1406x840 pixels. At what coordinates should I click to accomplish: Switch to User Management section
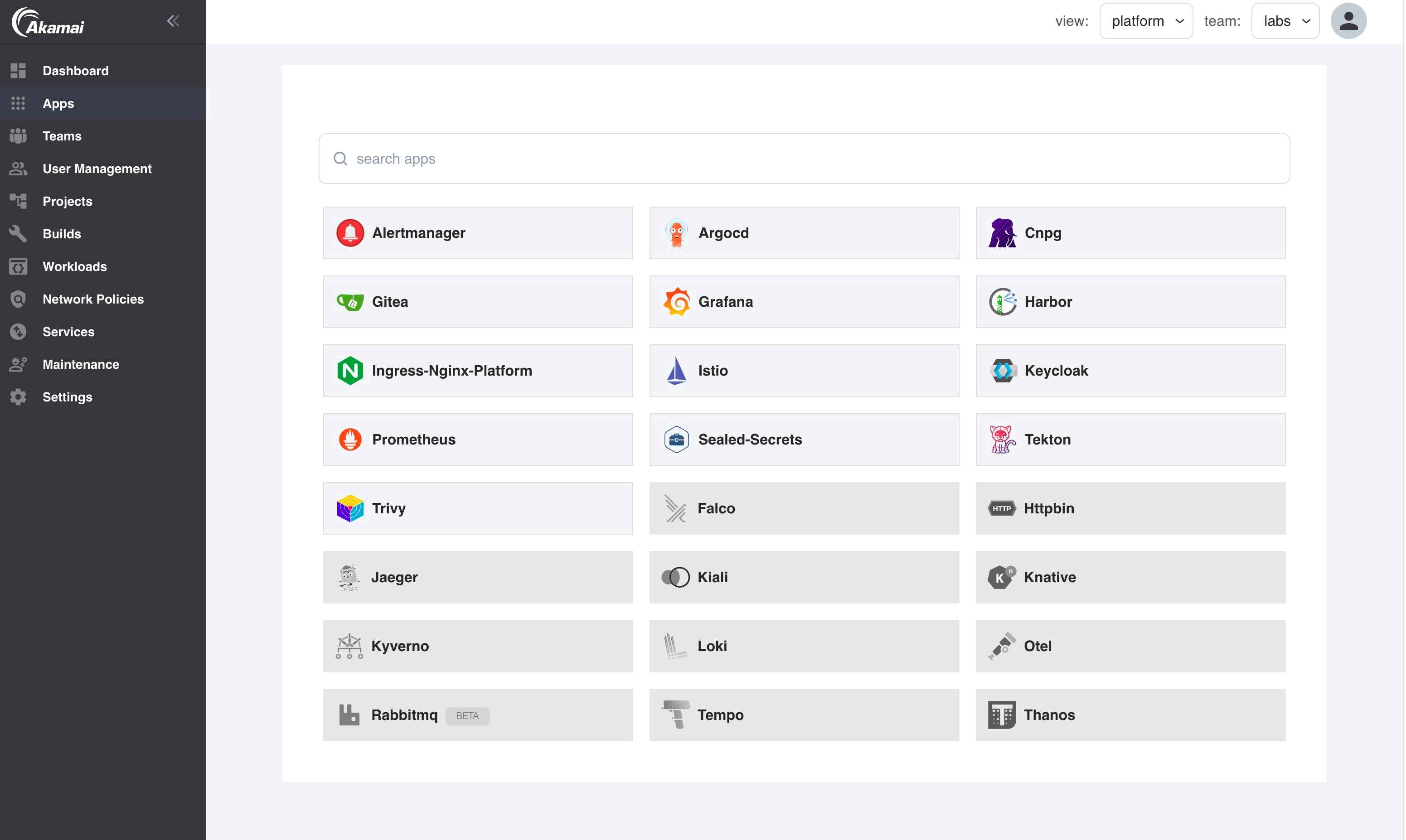tap(97, 169)
